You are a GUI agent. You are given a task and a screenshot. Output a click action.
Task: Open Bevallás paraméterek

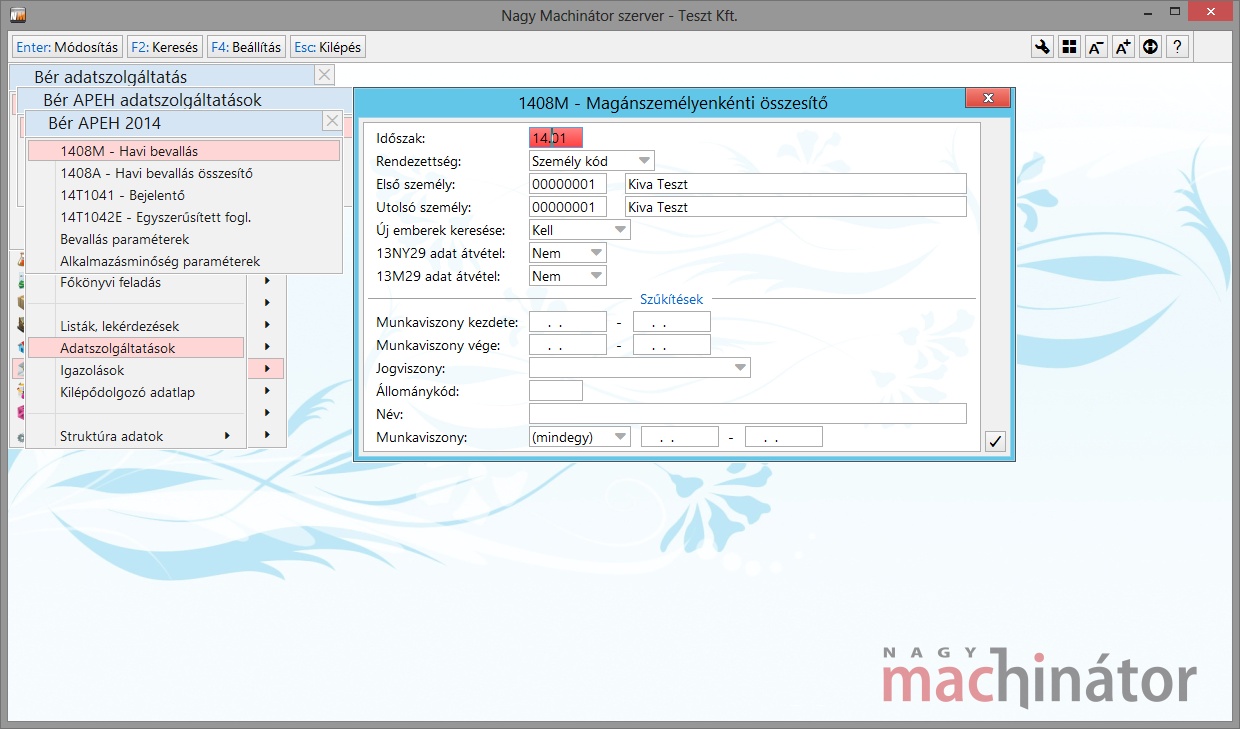pos(184,239)
